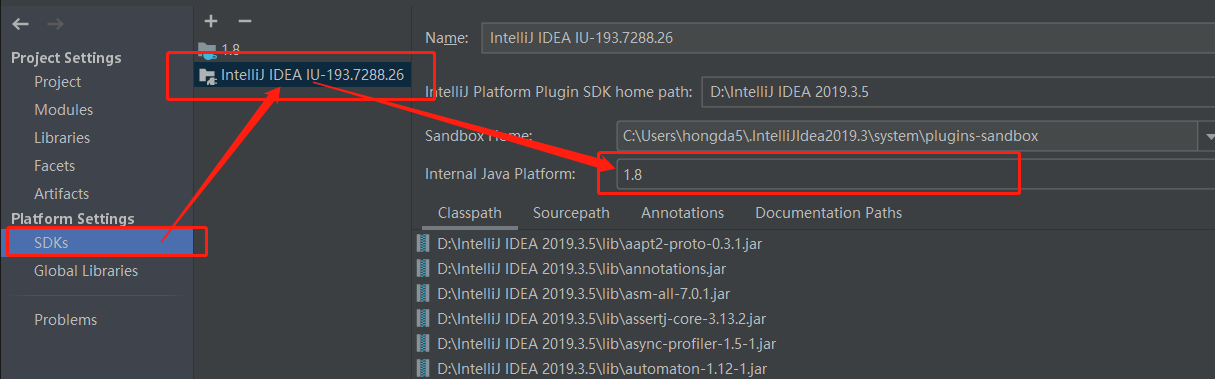Click the automaton-1.12-1.jar library icon
1215x379 pixels.
(x=424, y=368)
